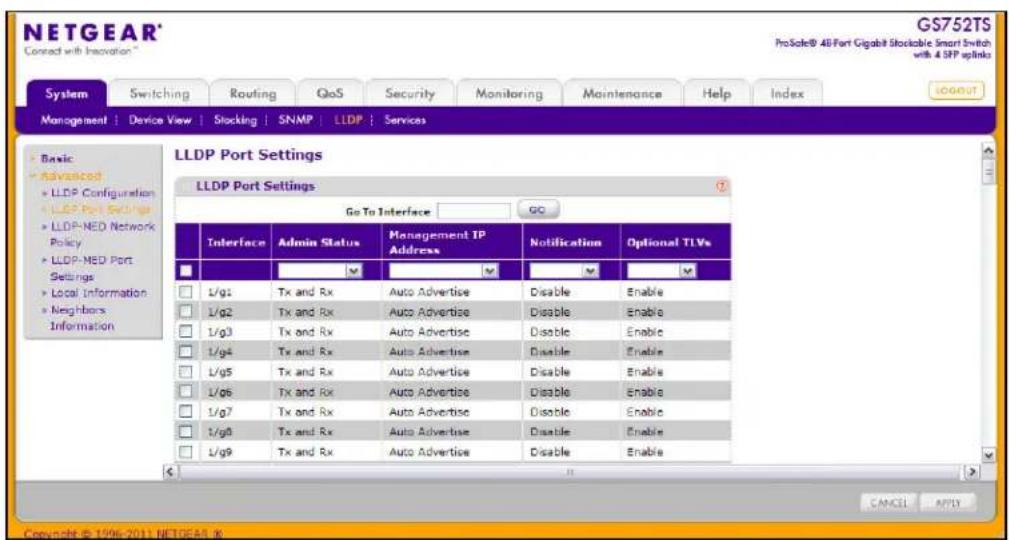Viewport: 1009px width, 540px height.
Task: Switch to the QoS tab
Action: click(x=329, y=95)
